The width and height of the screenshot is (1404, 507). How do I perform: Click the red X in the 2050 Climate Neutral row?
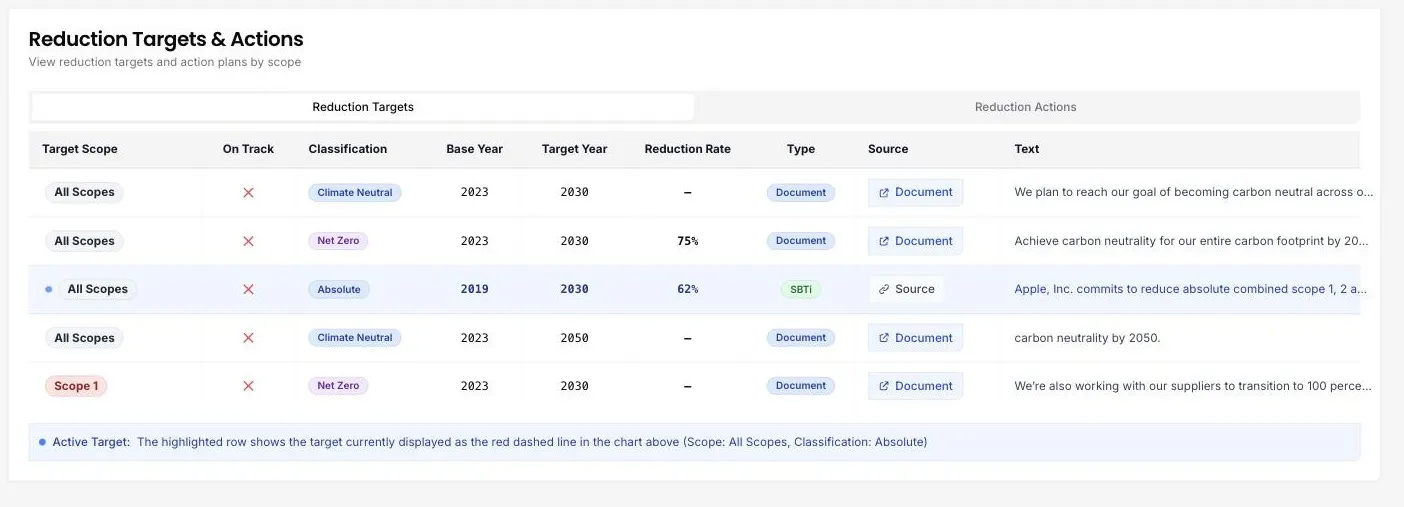pos(248,338)
